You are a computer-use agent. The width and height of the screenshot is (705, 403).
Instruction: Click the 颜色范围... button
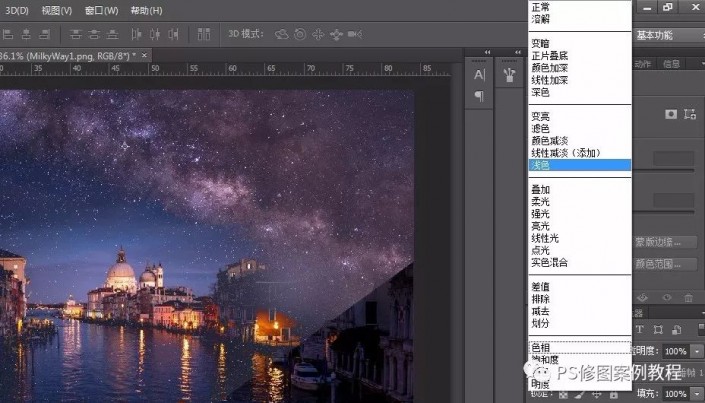pyautogui.click(x=665, y=264)
